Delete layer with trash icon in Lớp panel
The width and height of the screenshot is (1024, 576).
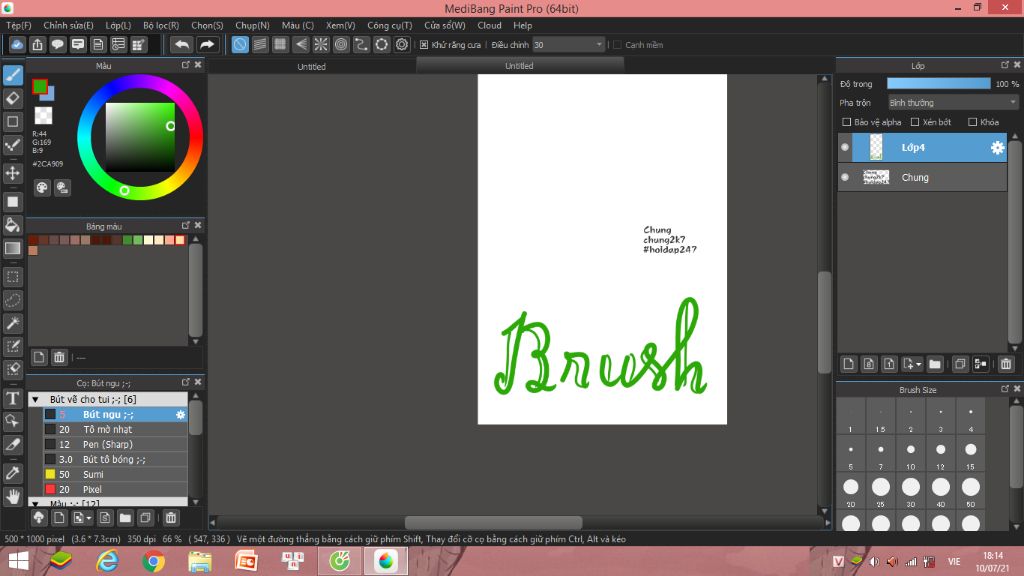click(x=1006, y=364)
